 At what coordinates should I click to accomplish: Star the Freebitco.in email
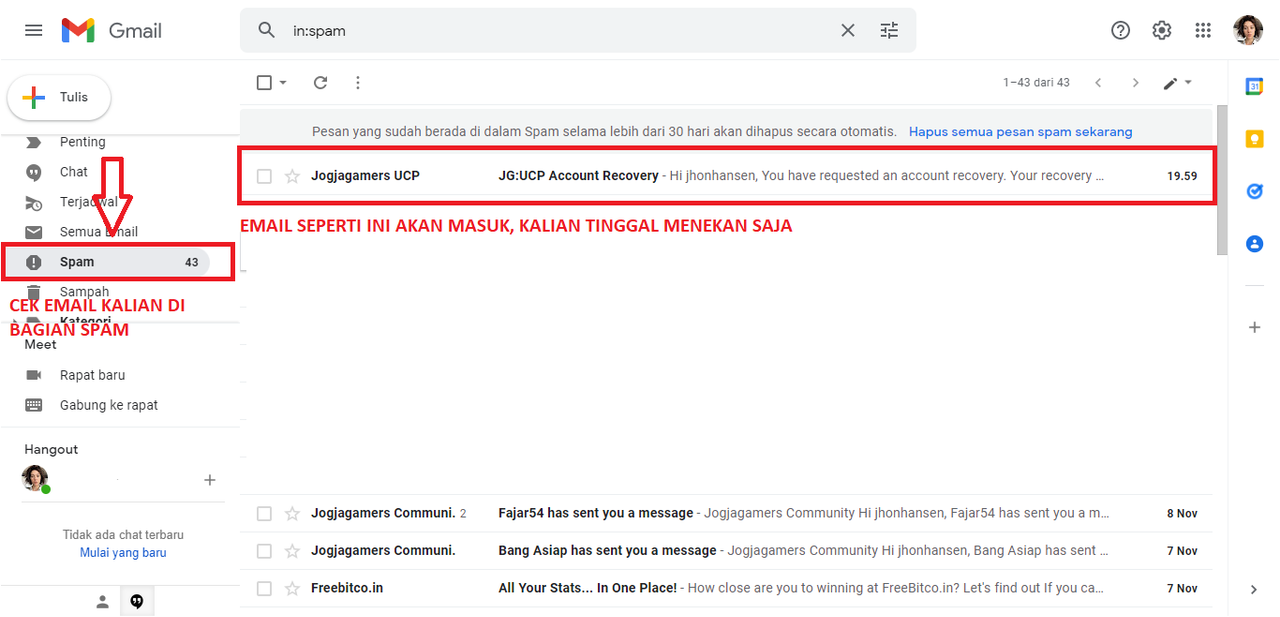pos(292,588)
